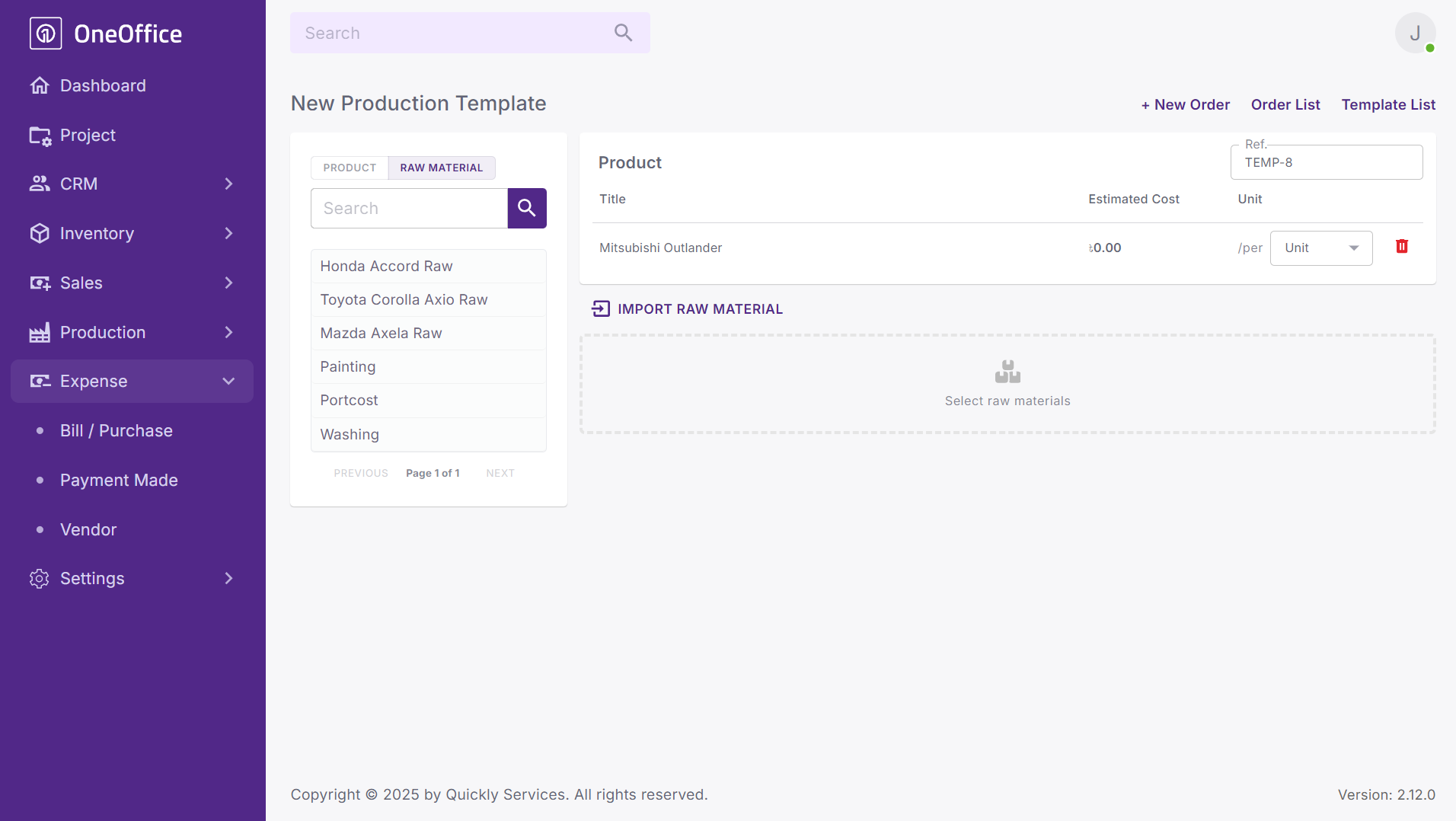Click the Import Raw Material icon
This screenshot has height=821, width=1456.
[601, 308]
